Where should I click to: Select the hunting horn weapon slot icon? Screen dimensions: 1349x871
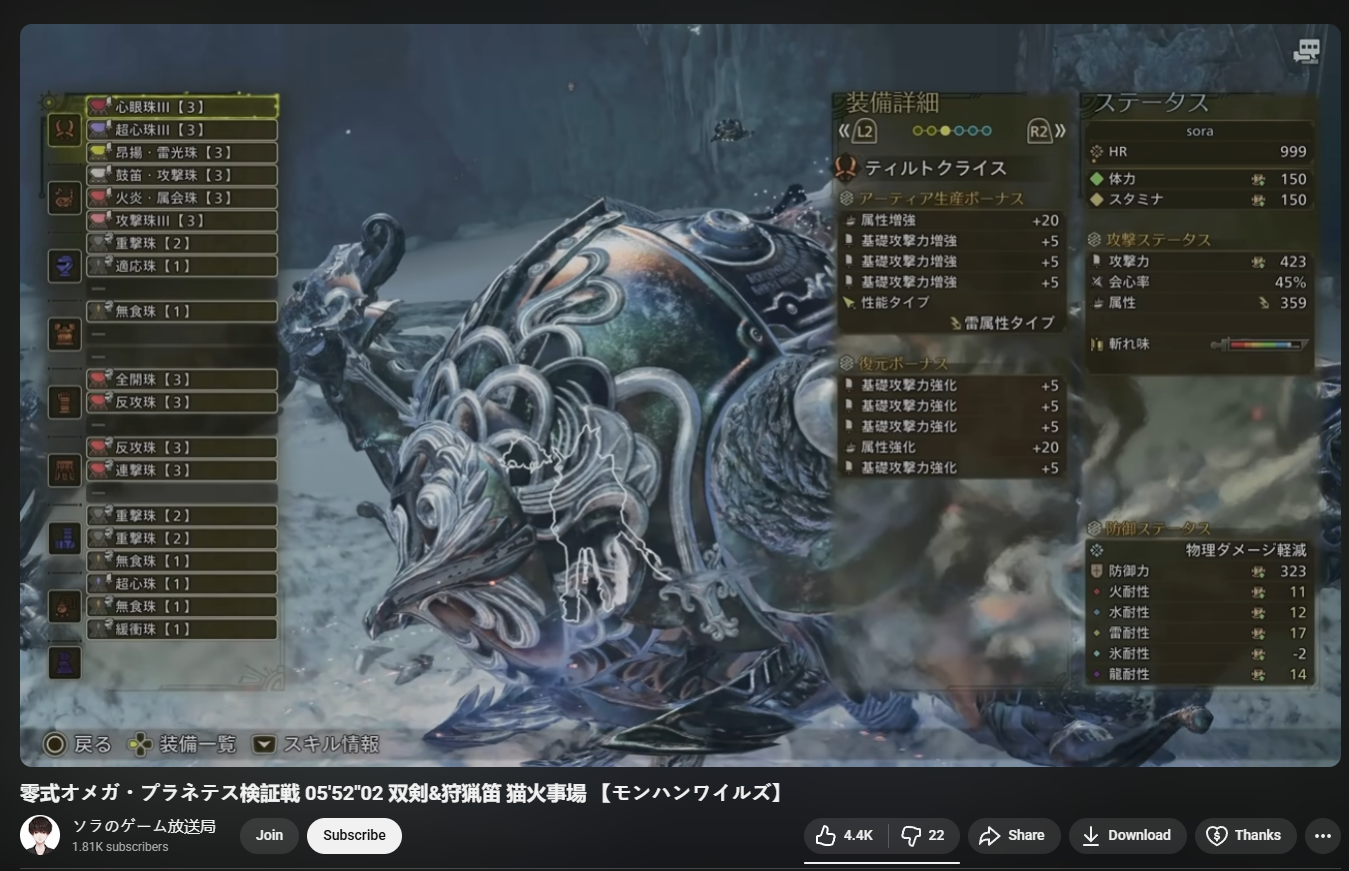coord(64,198)
